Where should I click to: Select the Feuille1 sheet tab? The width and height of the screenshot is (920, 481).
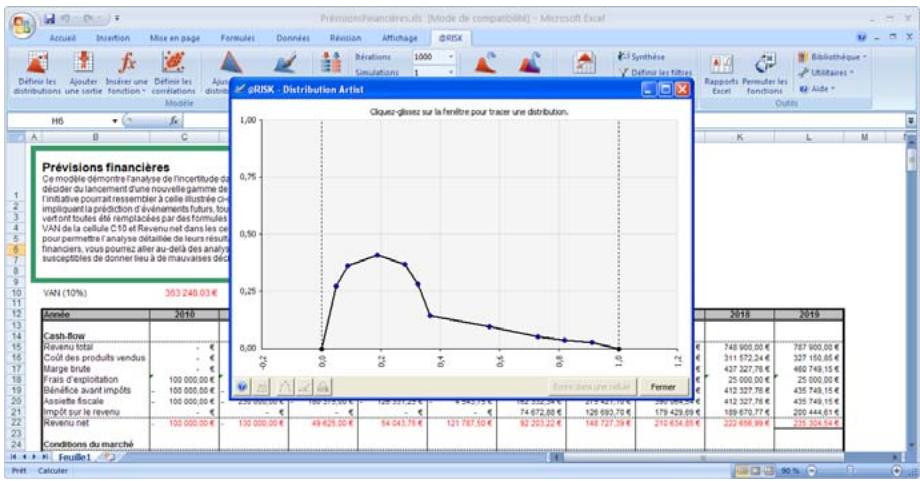click(x=75, y=456)
